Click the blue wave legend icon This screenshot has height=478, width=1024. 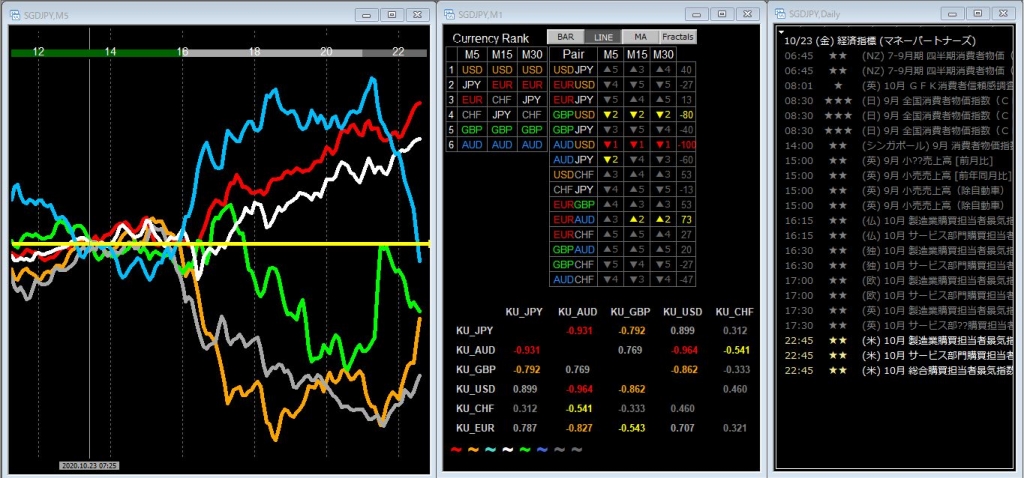pyautogui.click(x=543, y=449)
